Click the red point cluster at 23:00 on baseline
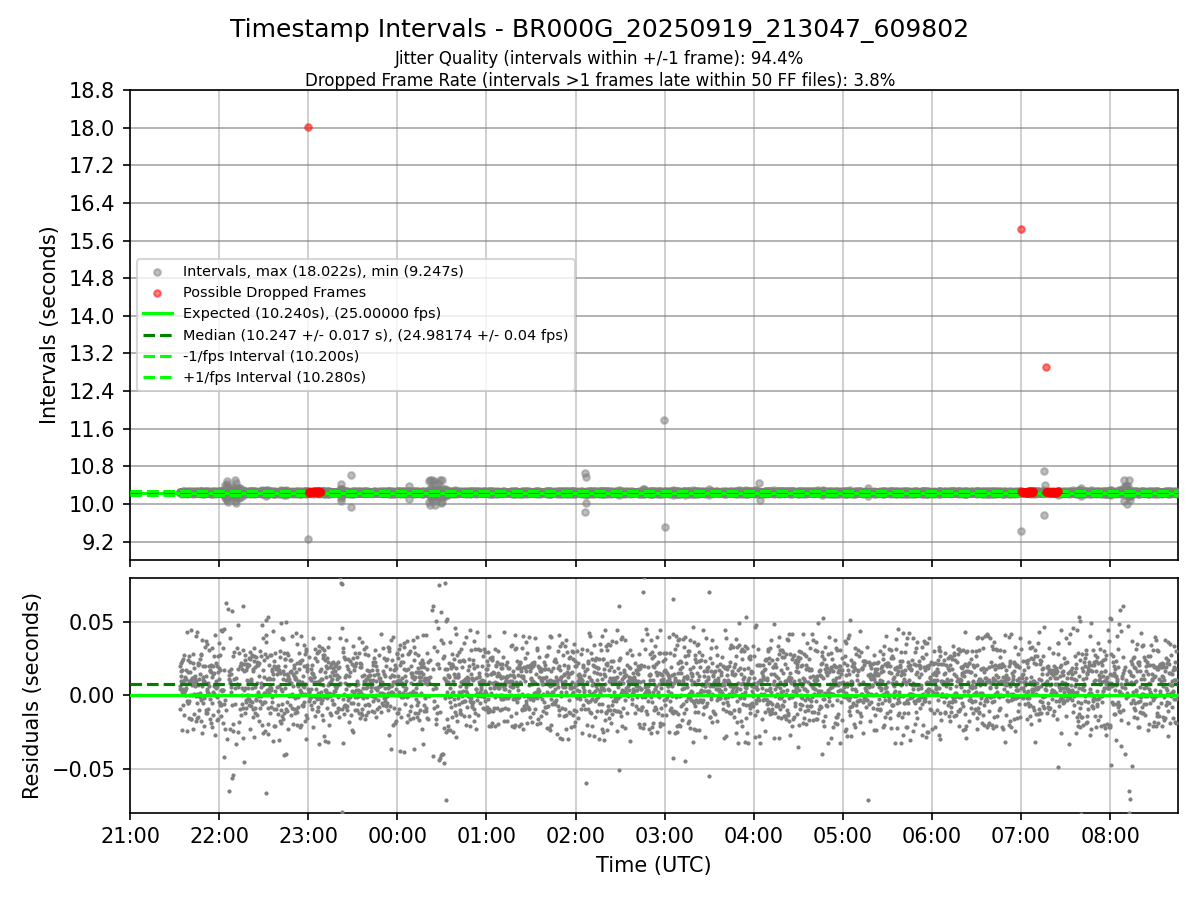Screen dimensions: 1200x900 [315, 492]
